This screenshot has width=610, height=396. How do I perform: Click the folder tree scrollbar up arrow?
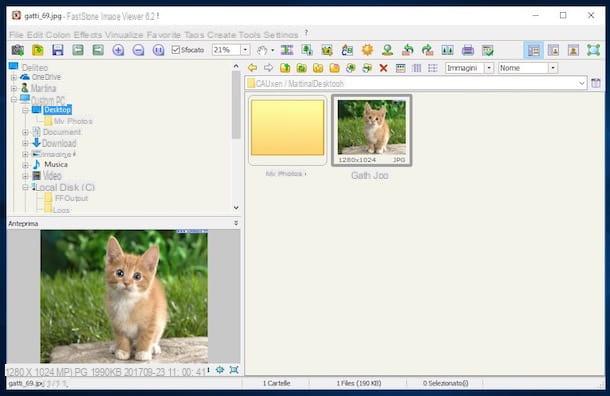236,66
